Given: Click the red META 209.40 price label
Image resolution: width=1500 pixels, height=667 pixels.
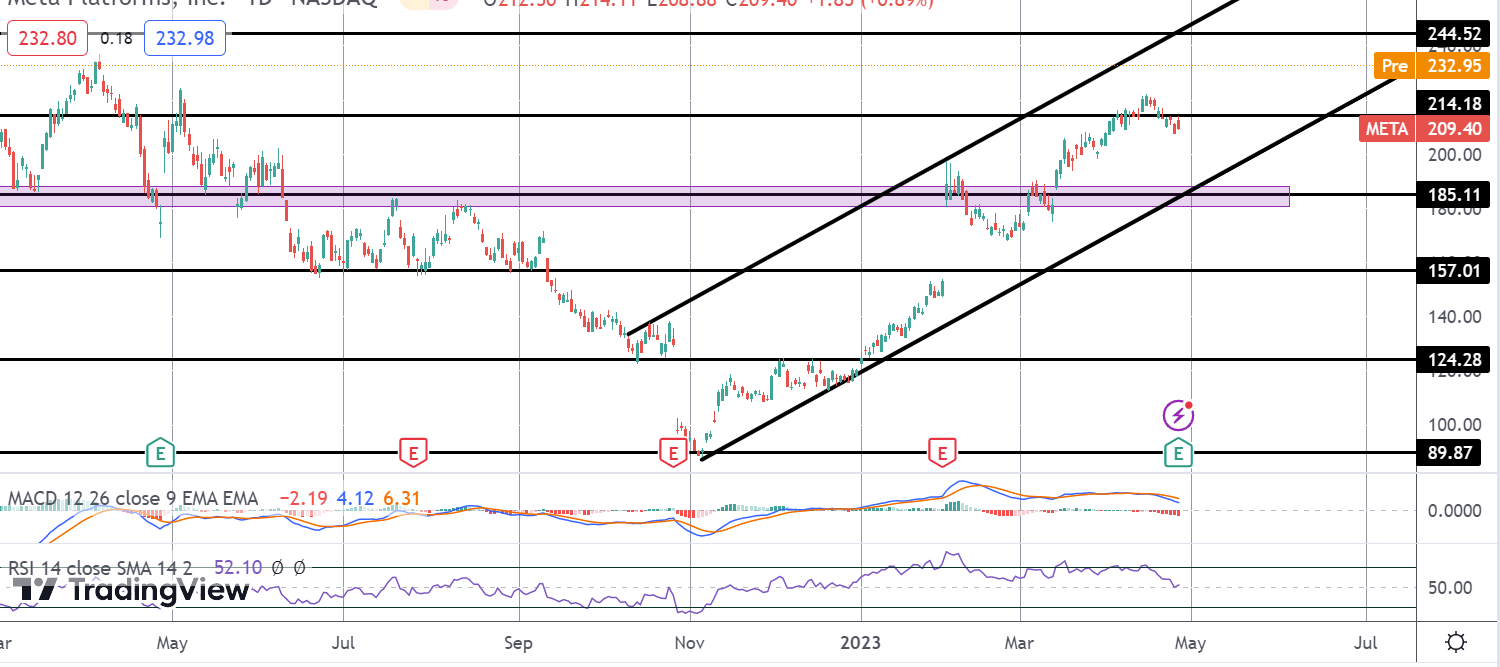Looking at the screenshot, I should (1424, 129).
